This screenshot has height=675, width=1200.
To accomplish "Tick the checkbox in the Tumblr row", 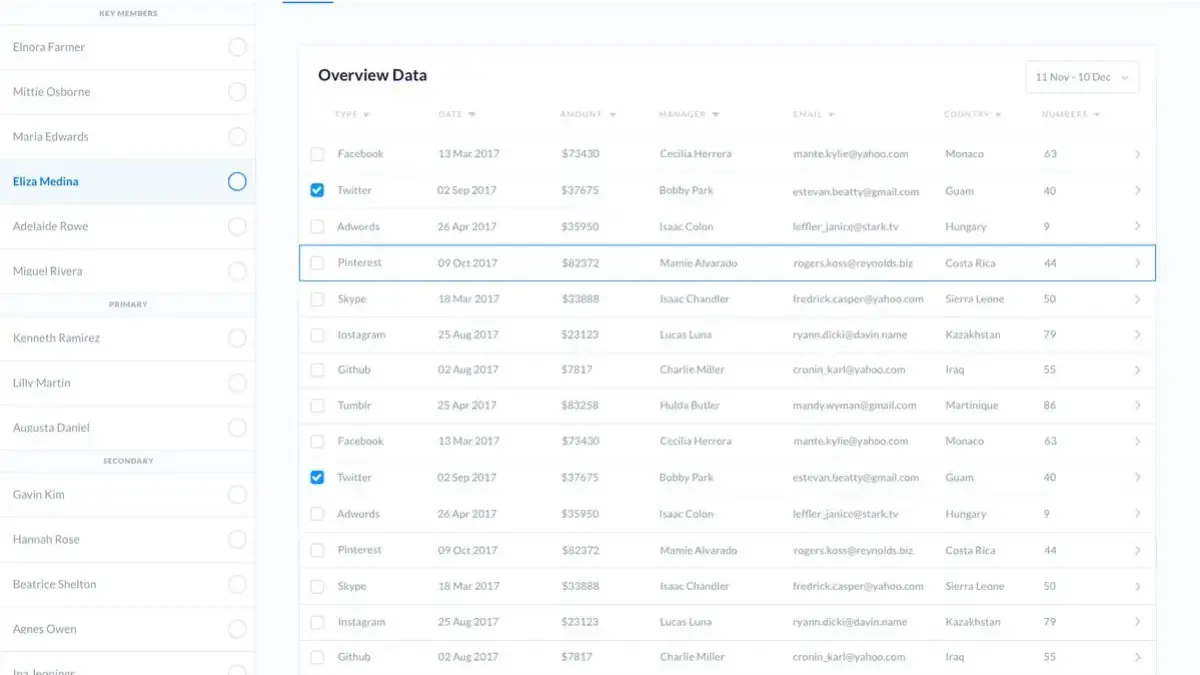I will pos(317,406).
